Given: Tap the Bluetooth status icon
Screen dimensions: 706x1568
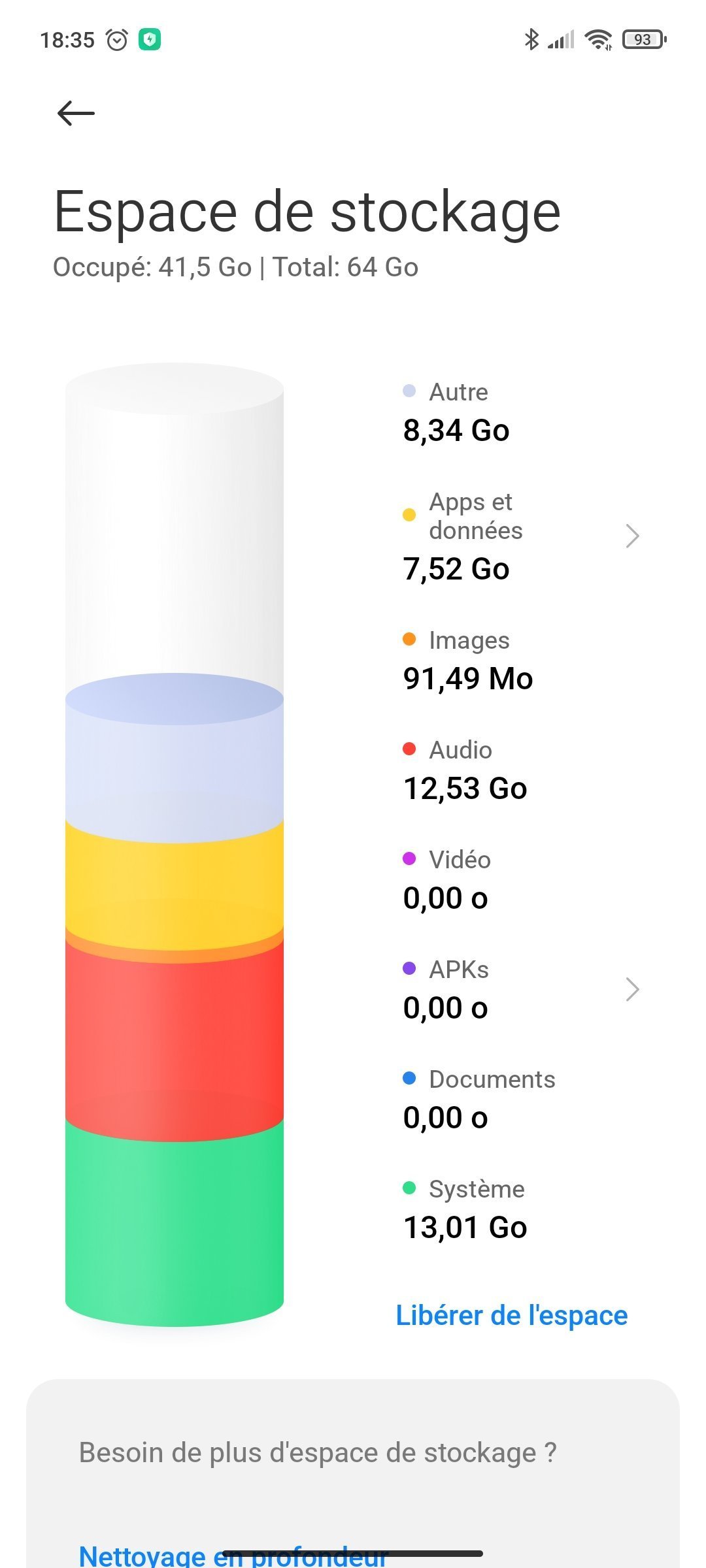Looking at the screenshot, I should 531,40.
